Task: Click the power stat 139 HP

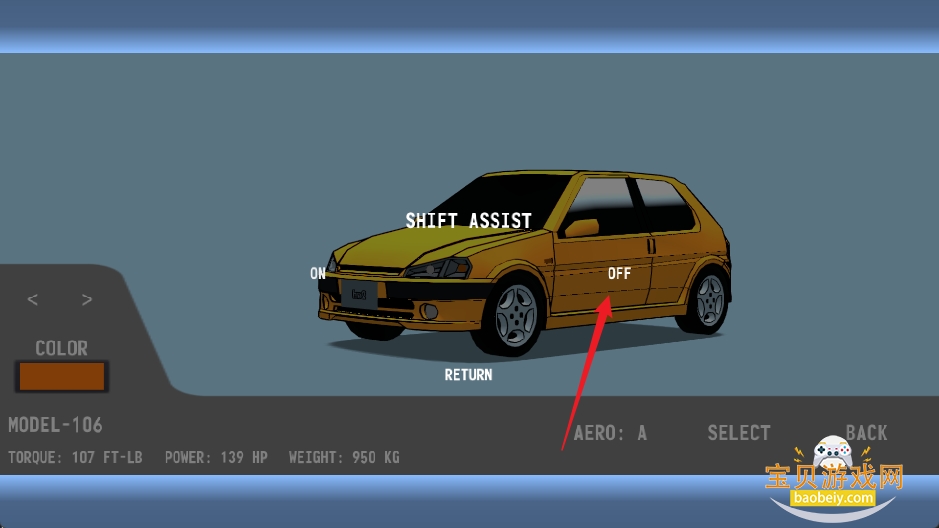Action: point(216,458)
